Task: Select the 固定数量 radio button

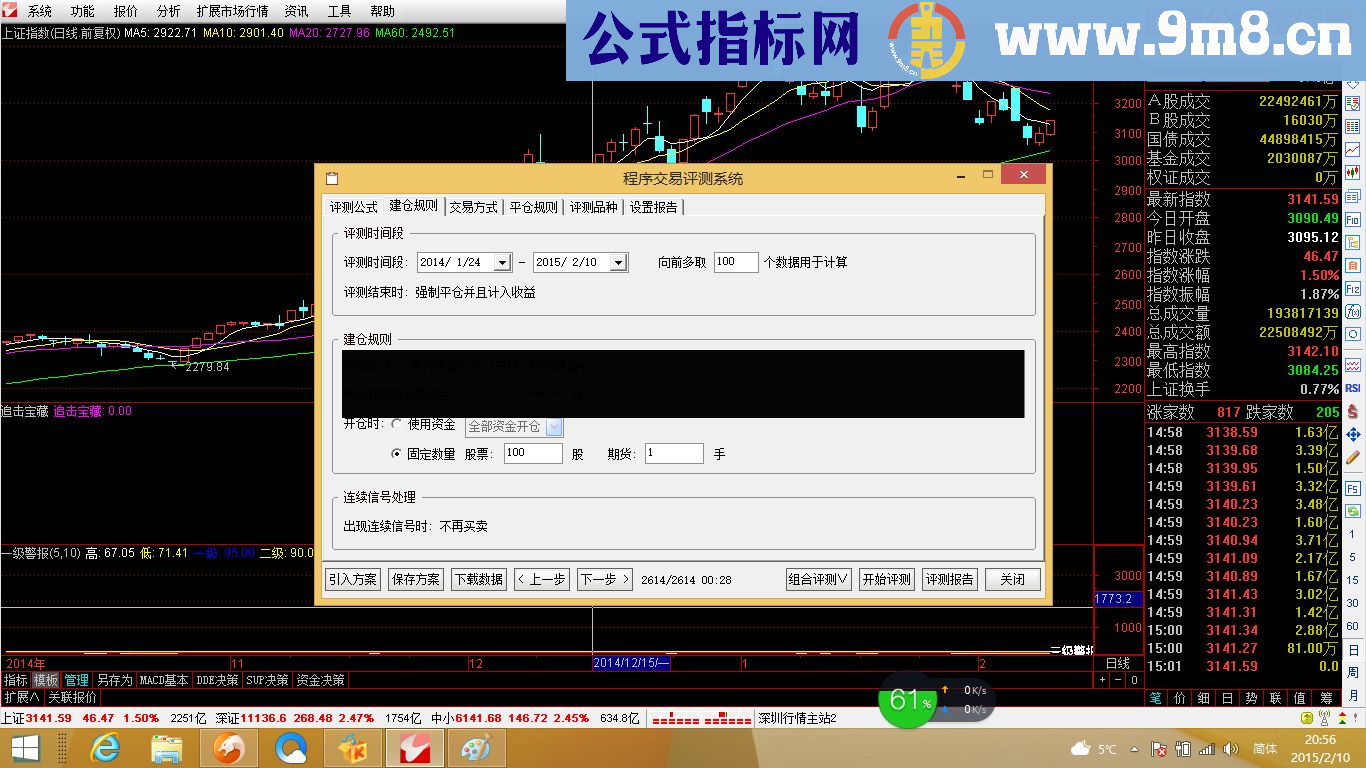Action: [x=397, y=454]
